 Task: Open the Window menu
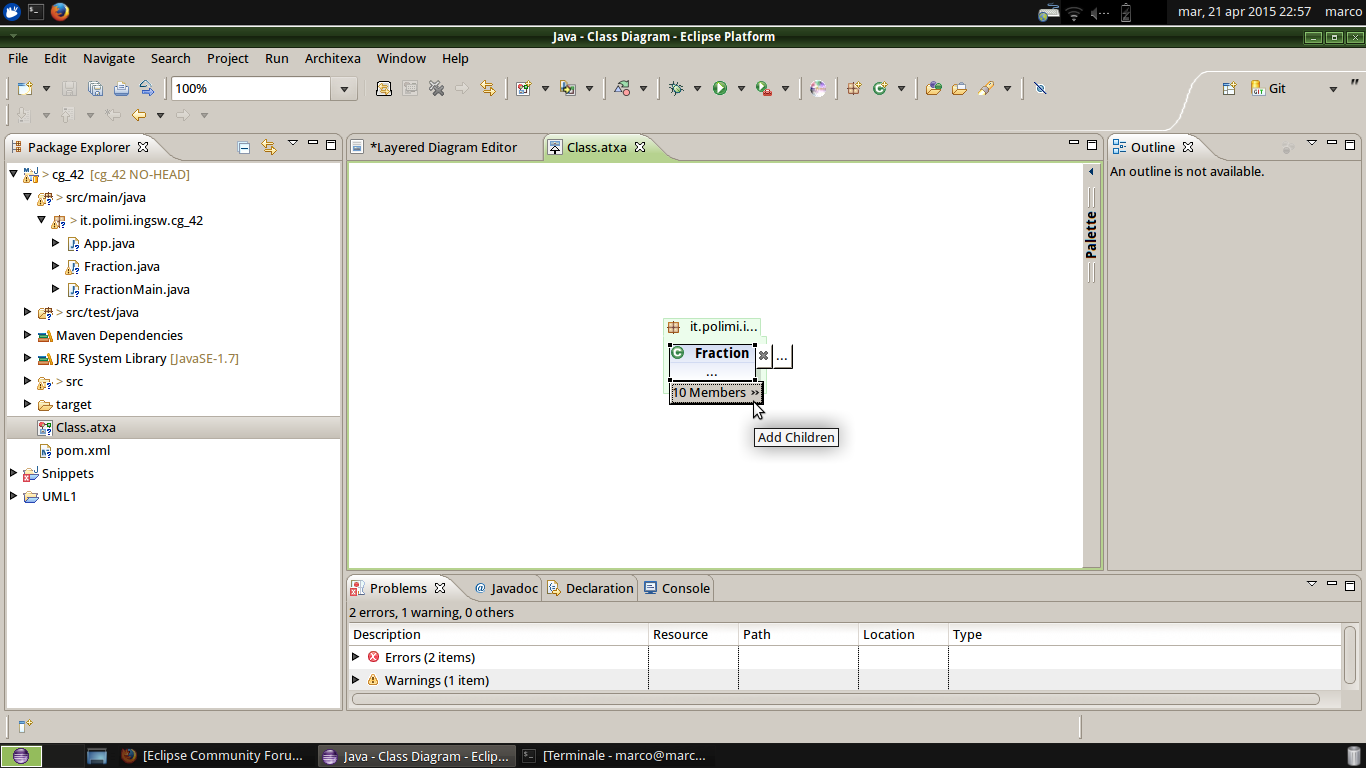[x=401, y=58]
